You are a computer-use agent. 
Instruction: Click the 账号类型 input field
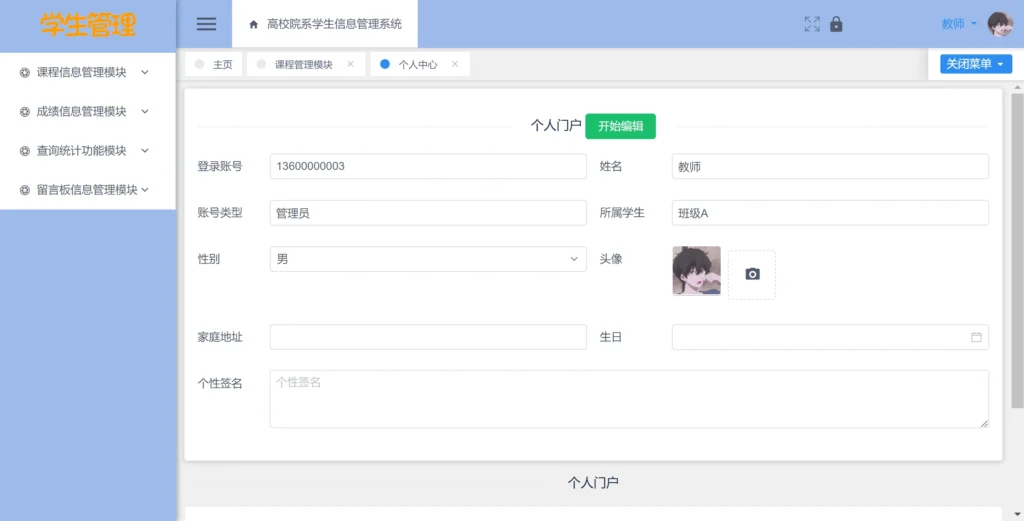pos(428,213)
